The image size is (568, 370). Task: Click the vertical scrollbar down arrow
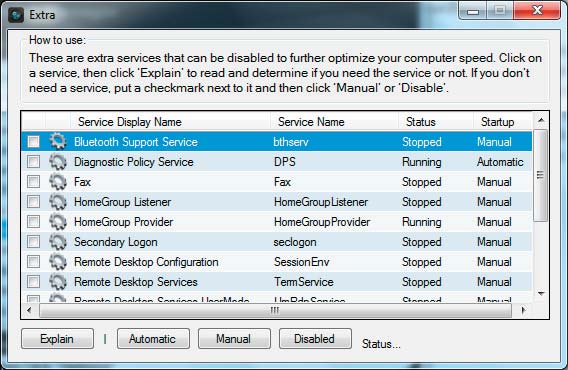coord(541,294)
